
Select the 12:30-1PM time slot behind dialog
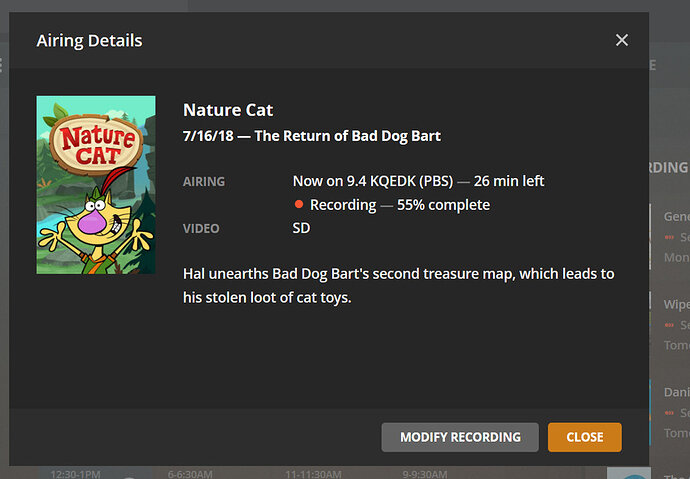coord(76,473)
